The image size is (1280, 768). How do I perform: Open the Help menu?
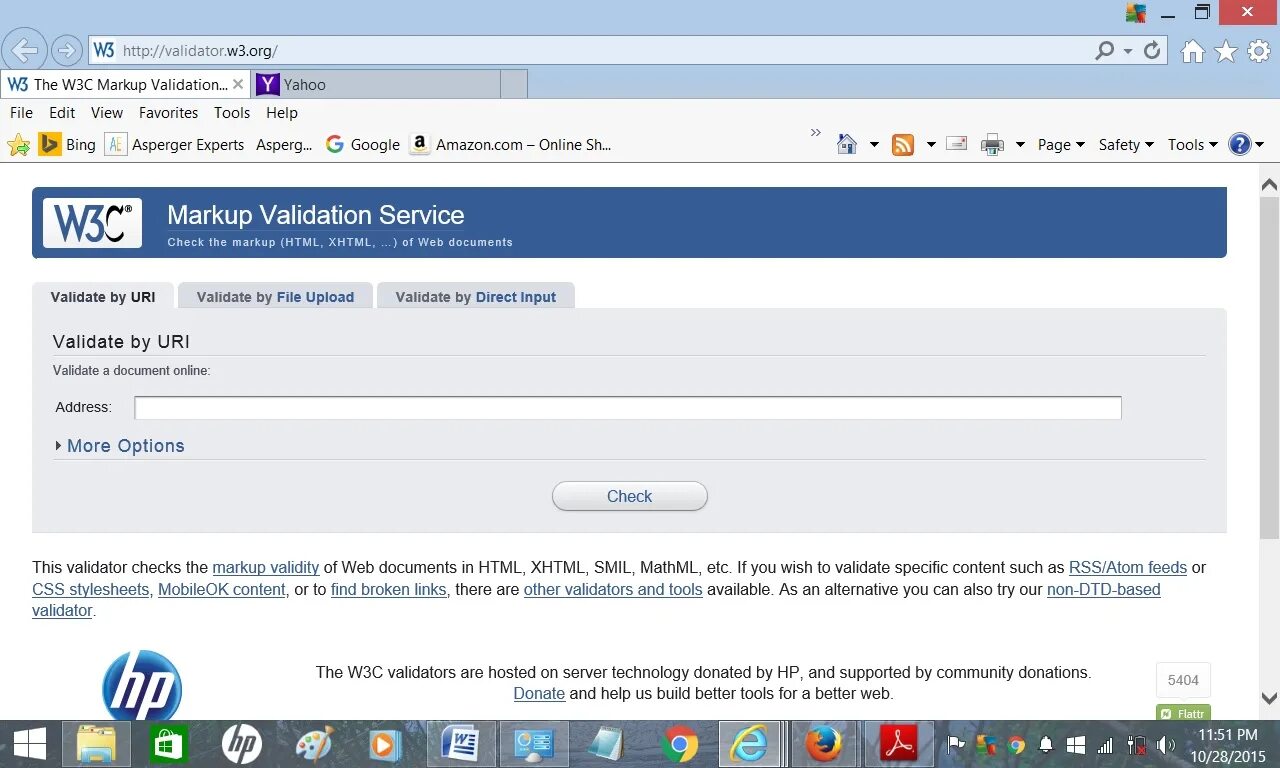tap(282, 113)
